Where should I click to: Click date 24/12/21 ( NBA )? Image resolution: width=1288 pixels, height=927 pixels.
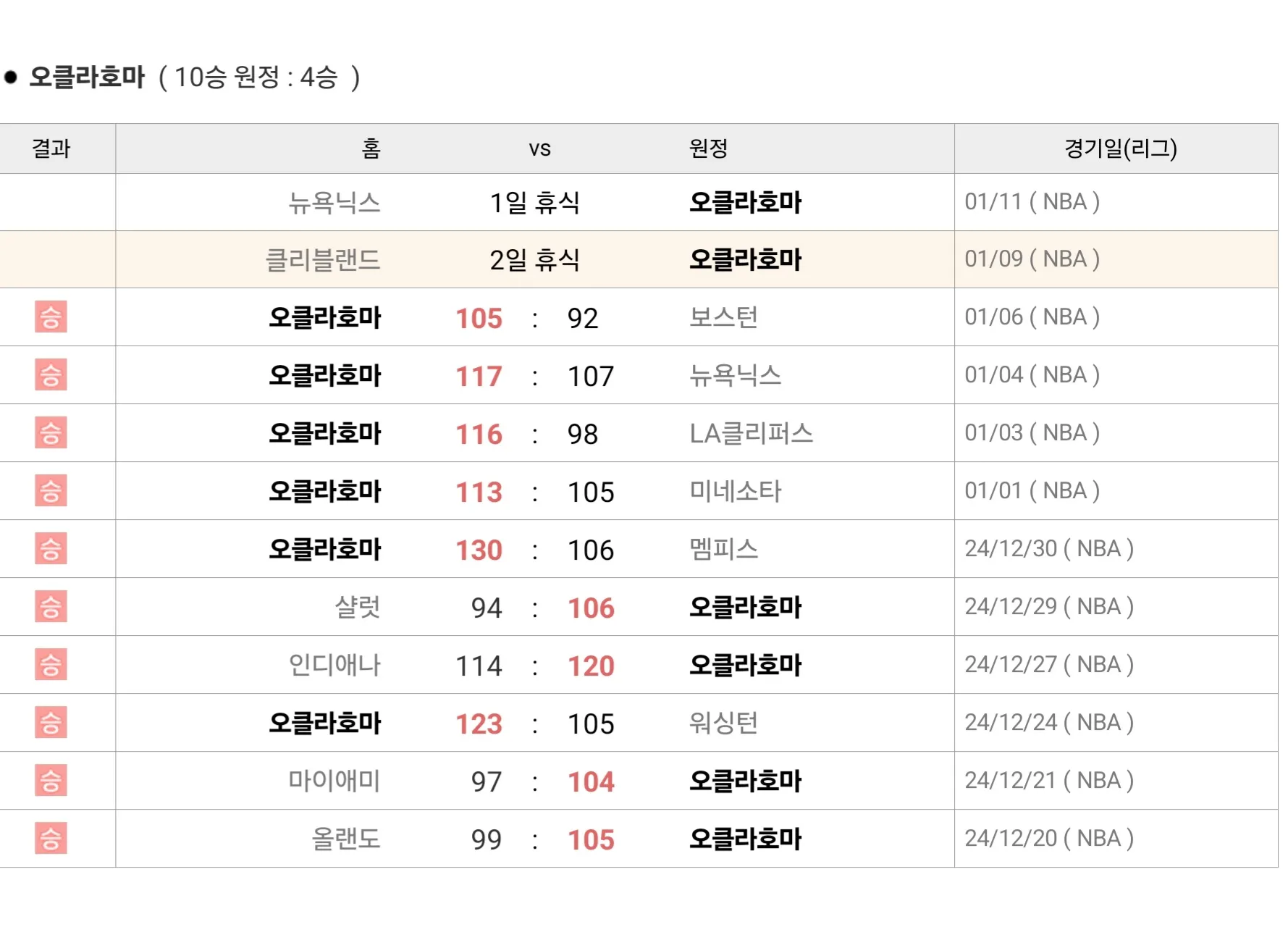point(1049,781)
